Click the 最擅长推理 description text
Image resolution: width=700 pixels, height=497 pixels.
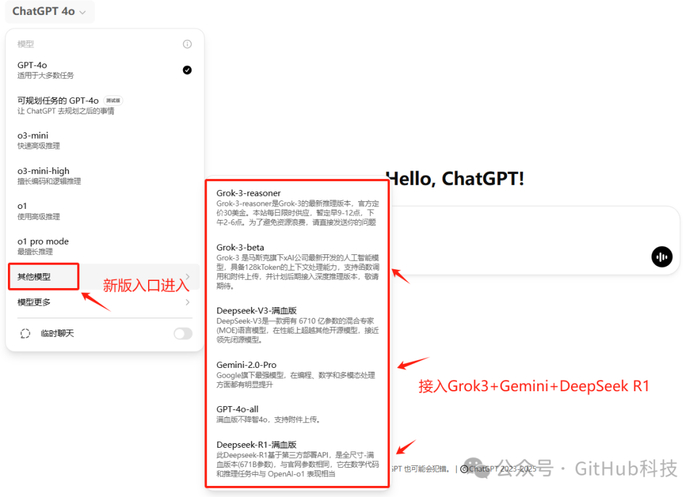coord(35,252)
